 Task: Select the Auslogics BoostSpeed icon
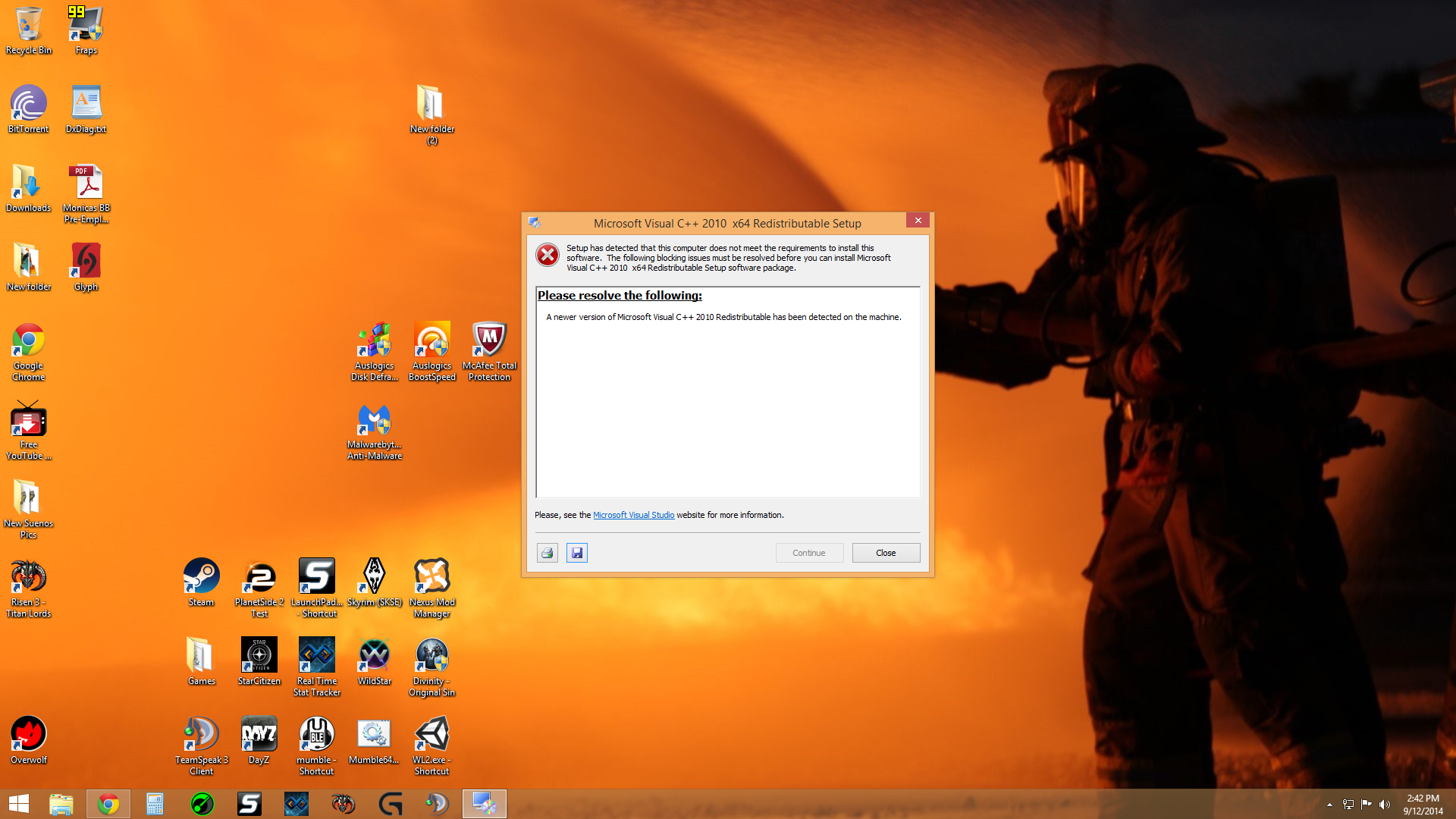click(x=432, y=351)
